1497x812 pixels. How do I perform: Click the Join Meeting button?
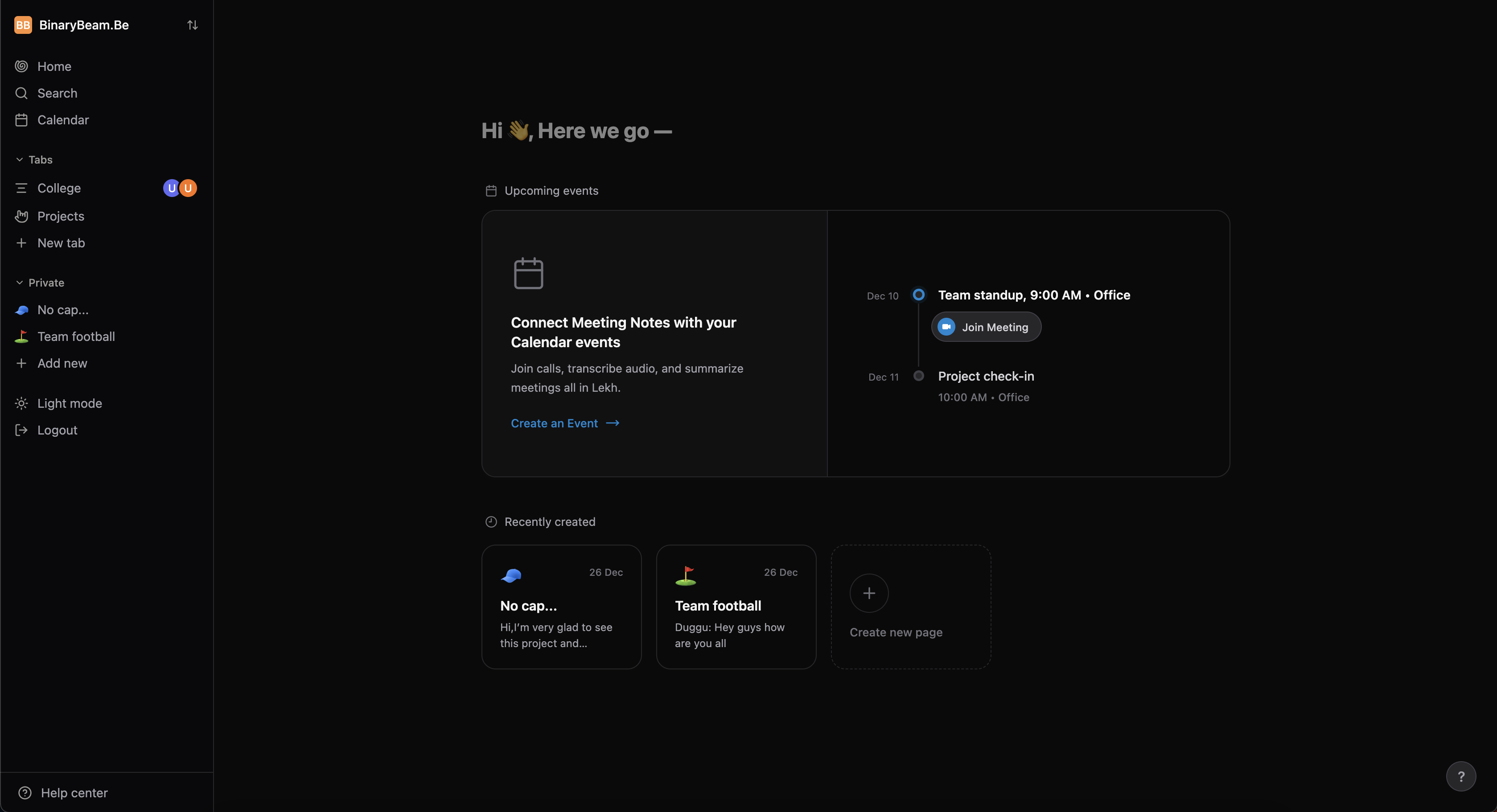point(986,327)
